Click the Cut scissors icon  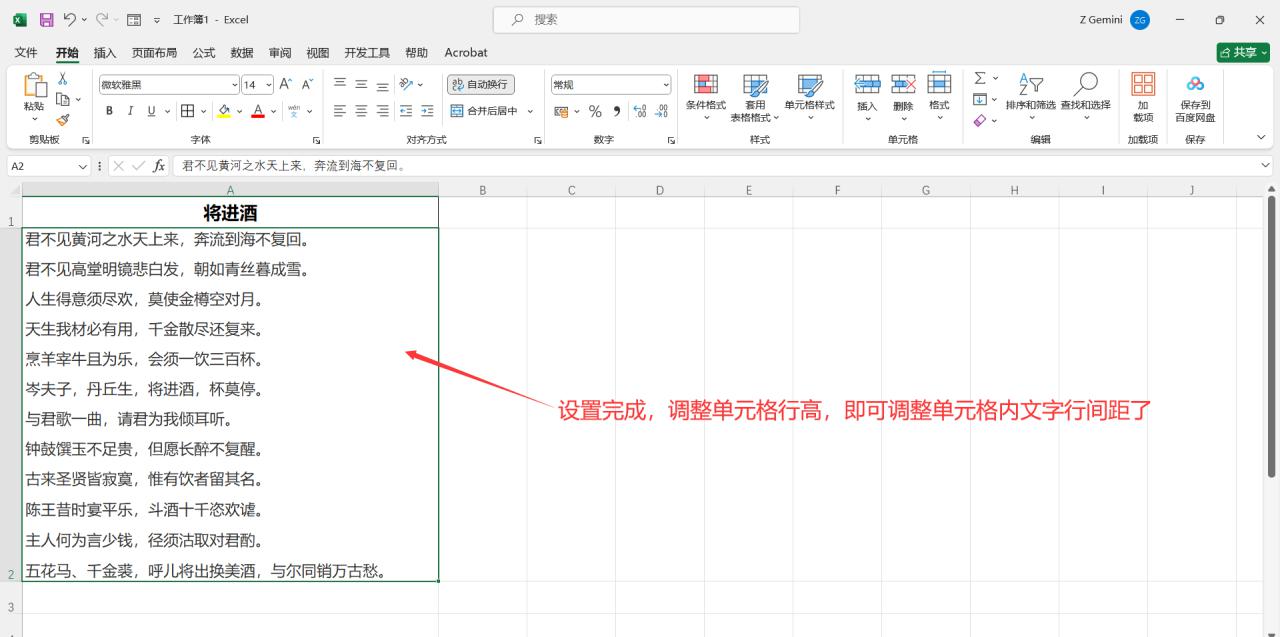click(x=62, y=79)
